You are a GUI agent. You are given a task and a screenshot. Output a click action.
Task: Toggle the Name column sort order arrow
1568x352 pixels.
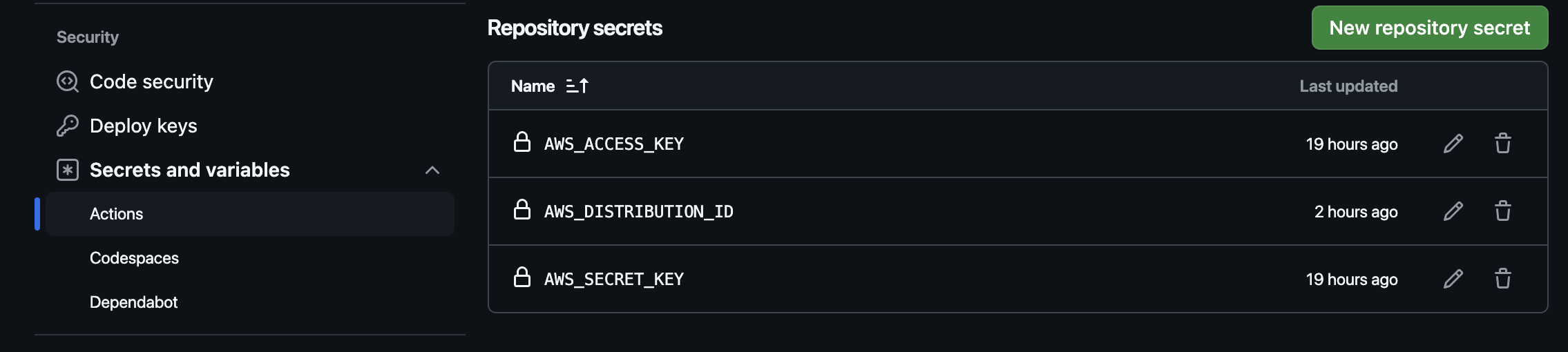click(x=577, y=86)
